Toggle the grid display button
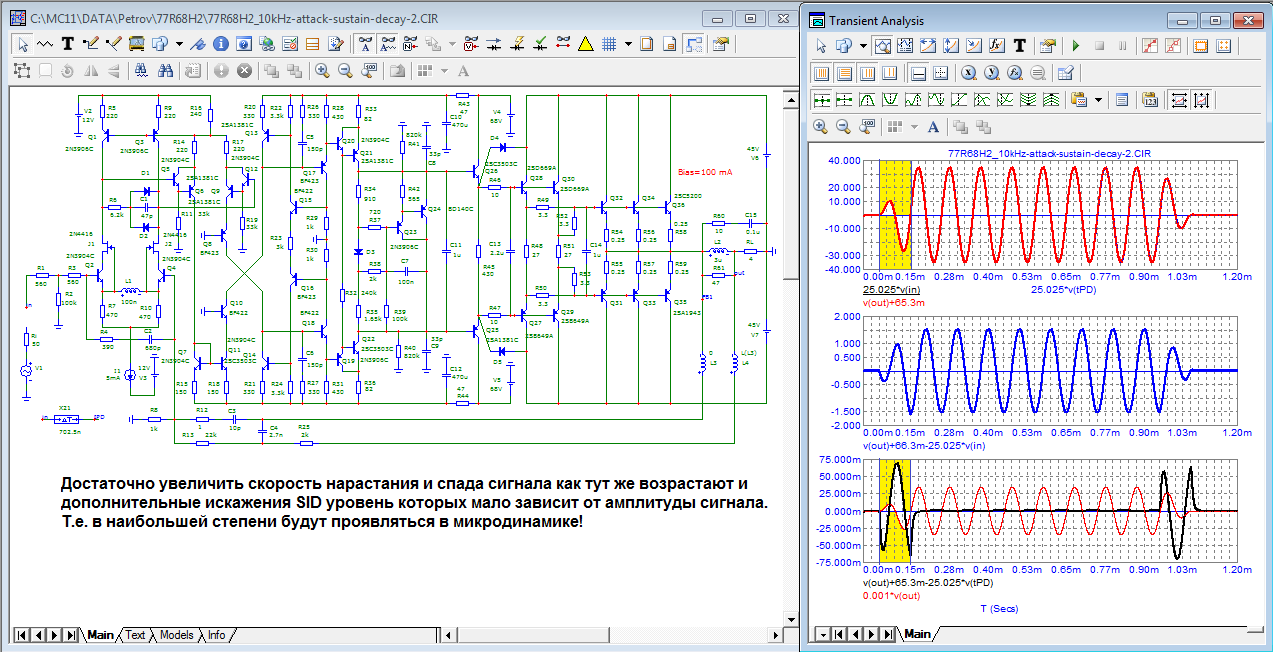The width and height of the screenshot is (1273, 652). pyautogui.click(x=607, y=44)
